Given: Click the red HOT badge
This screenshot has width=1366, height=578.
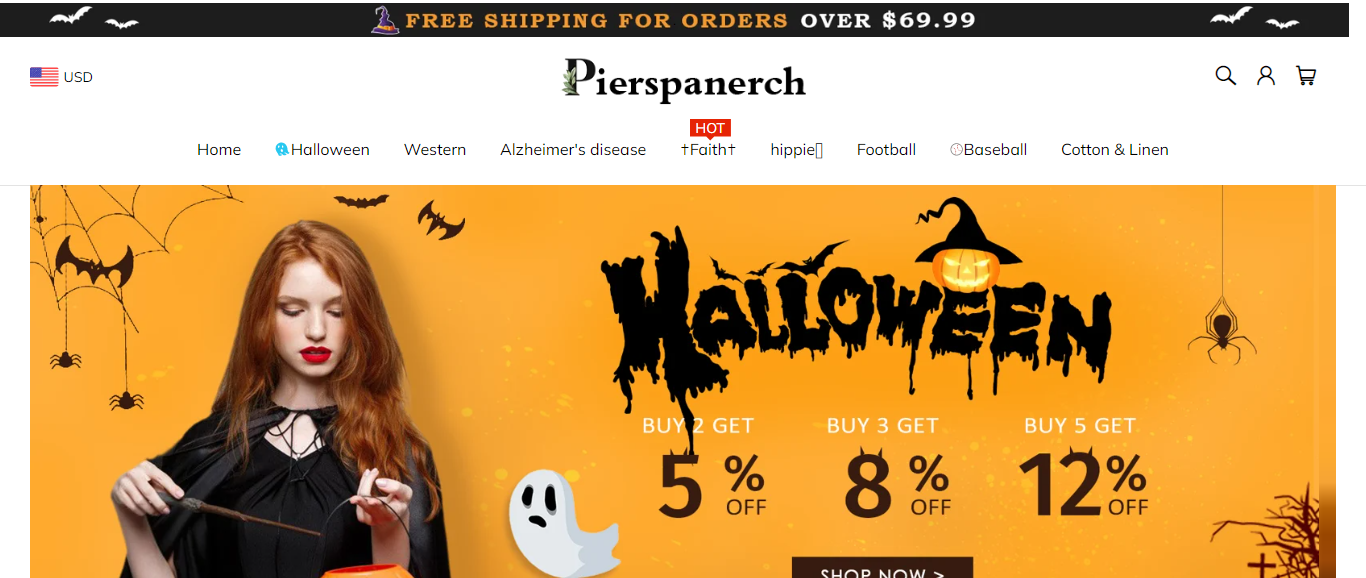Looking at the screenshot, I should (x=710, y=128).
